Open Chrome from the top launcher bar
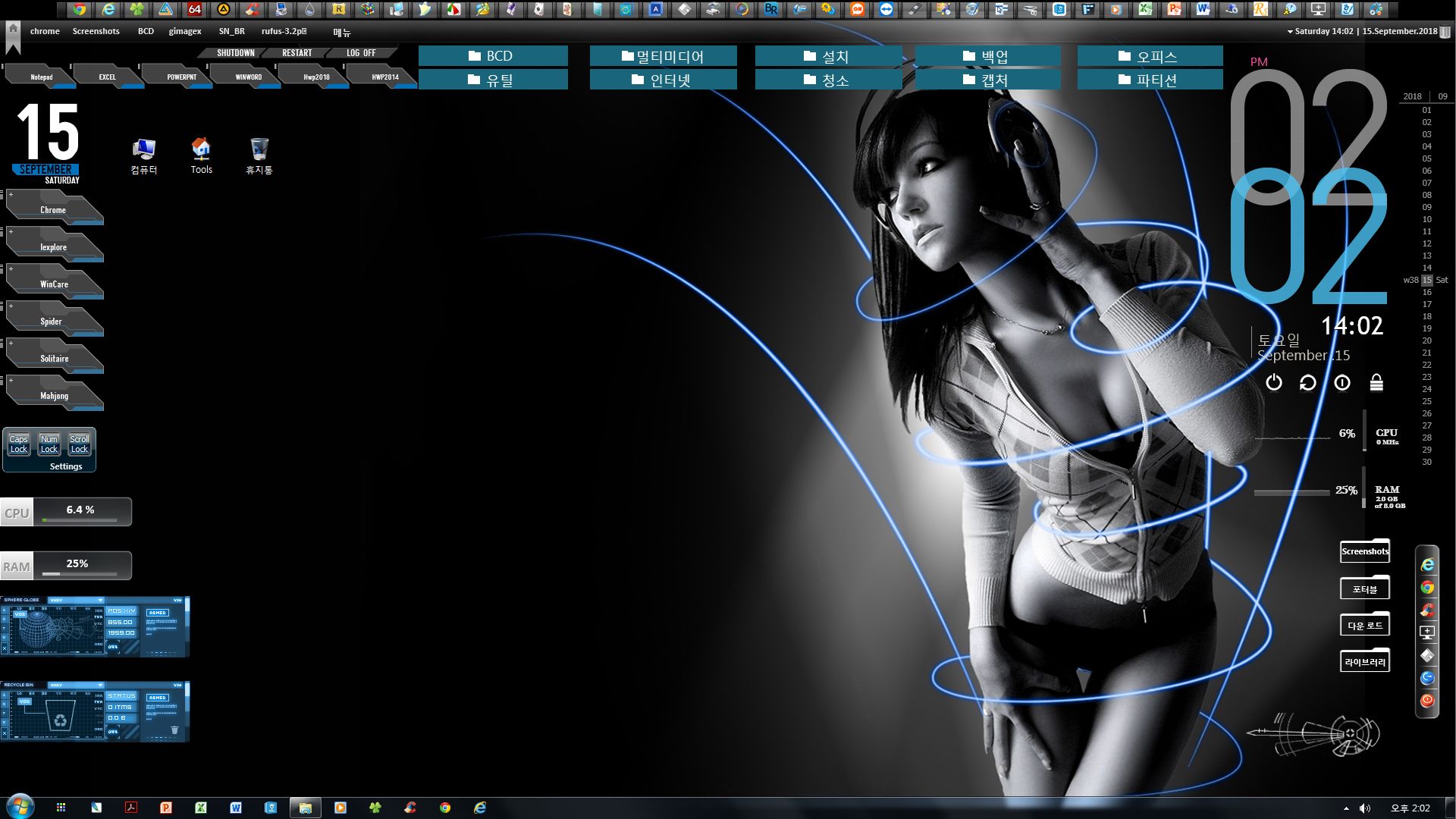This screenshot has height=819, width=1456. pos(80,10)
